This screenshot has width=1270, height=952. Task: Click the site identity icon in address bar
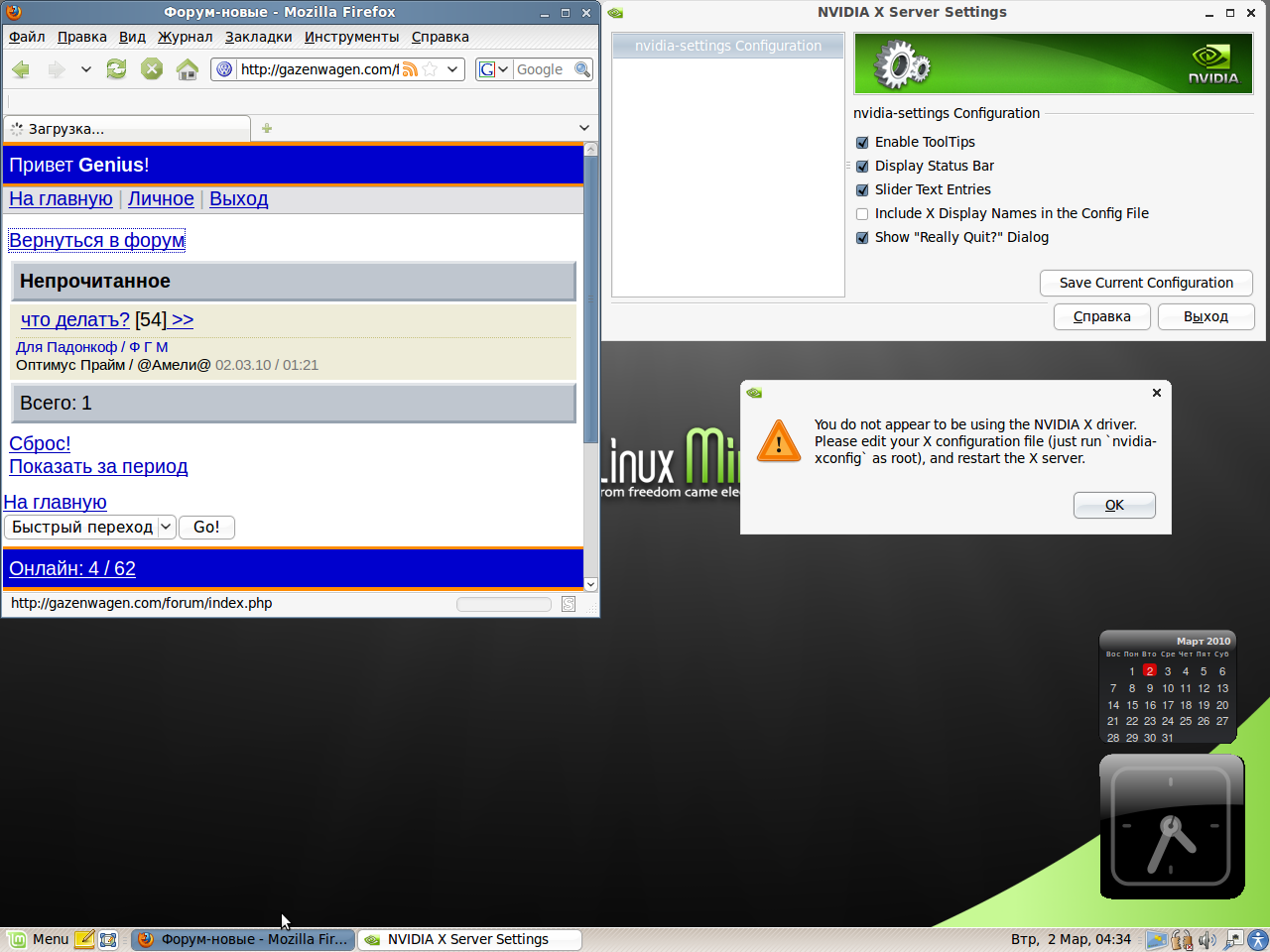(224, 69)
